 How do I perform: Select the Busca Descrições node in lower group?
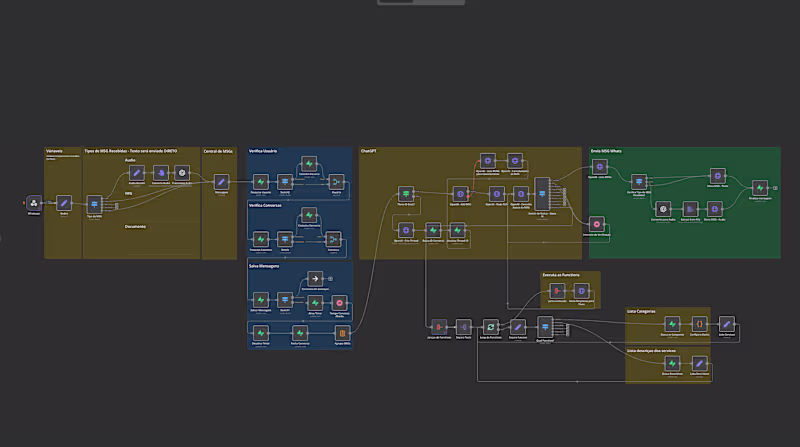672,363
